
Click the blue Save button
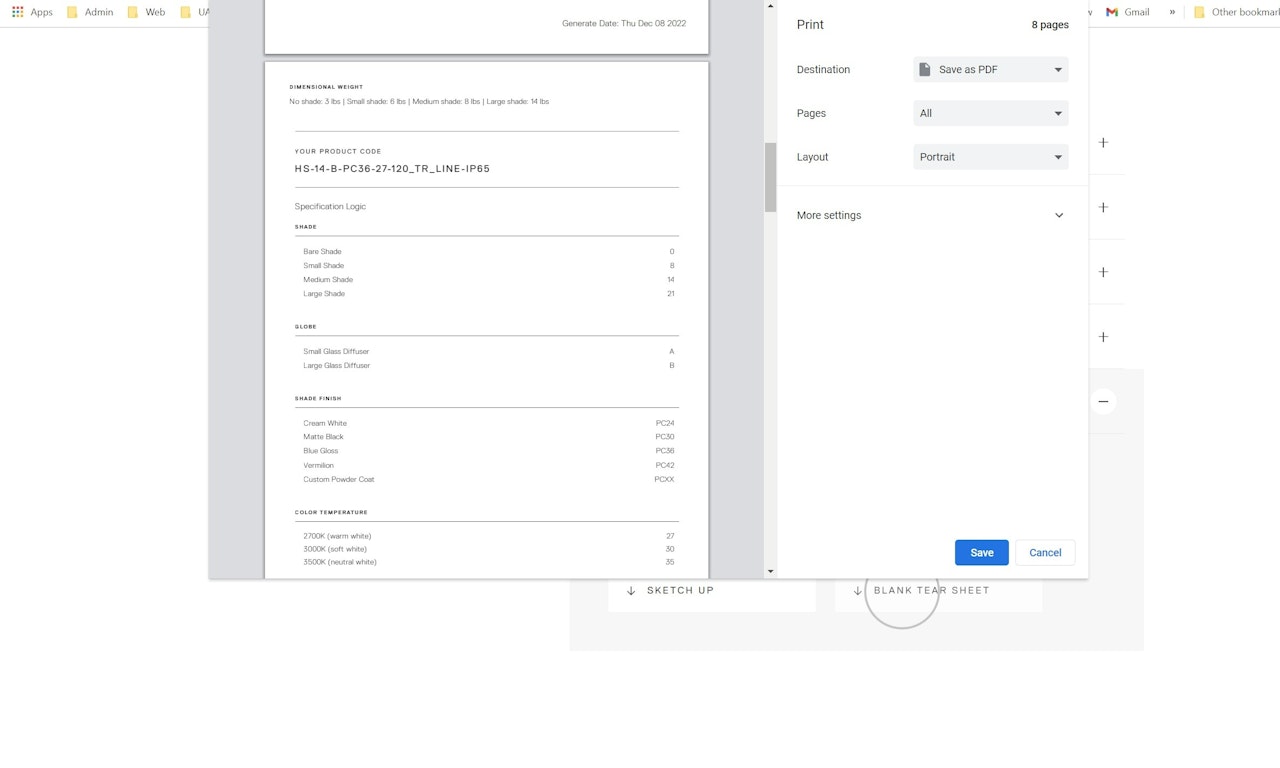pos(982,553)
